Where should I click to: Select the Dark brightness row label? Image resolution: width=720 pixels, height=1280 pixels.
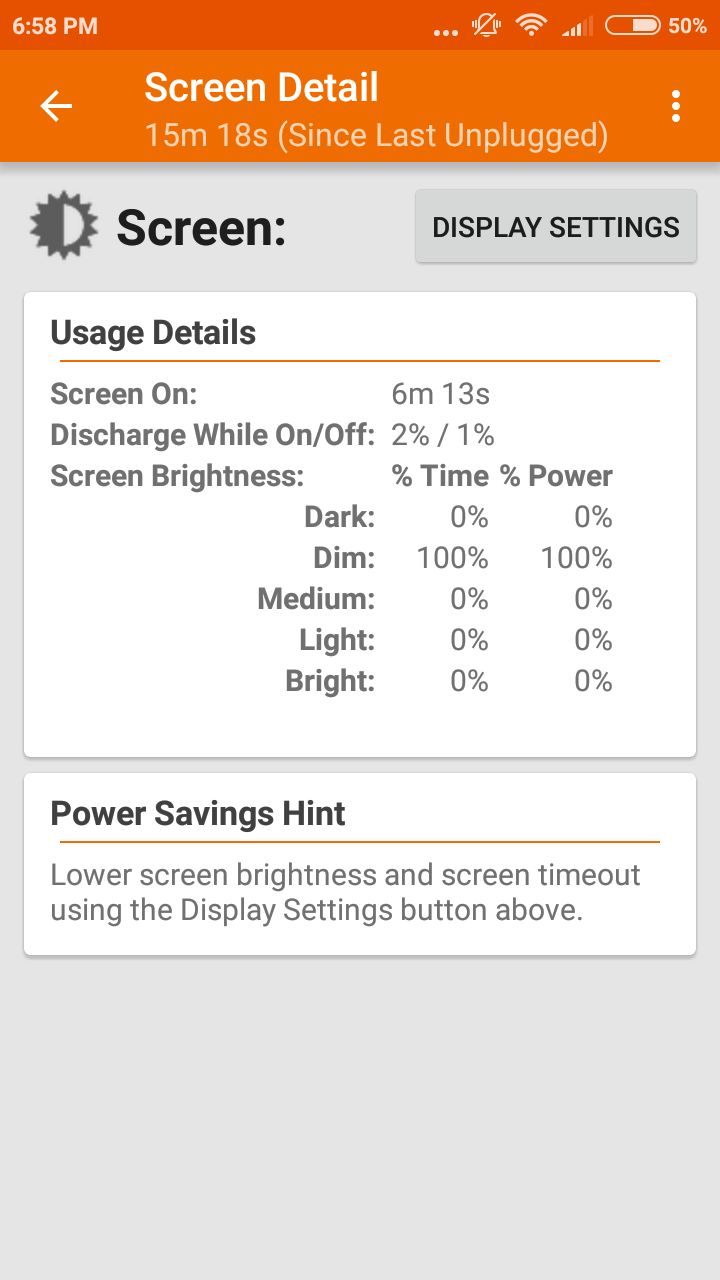click(339, 517)
